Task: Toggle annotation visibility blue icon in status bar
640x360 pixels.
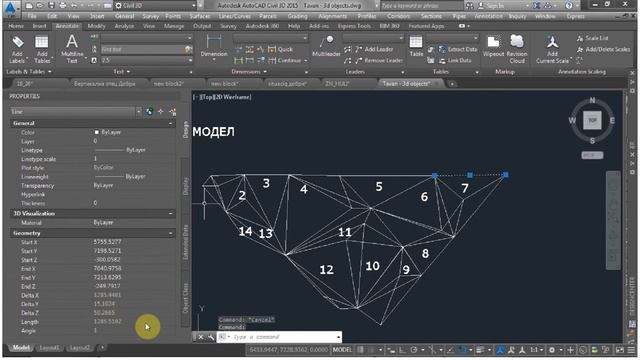Action: (500, 350)
